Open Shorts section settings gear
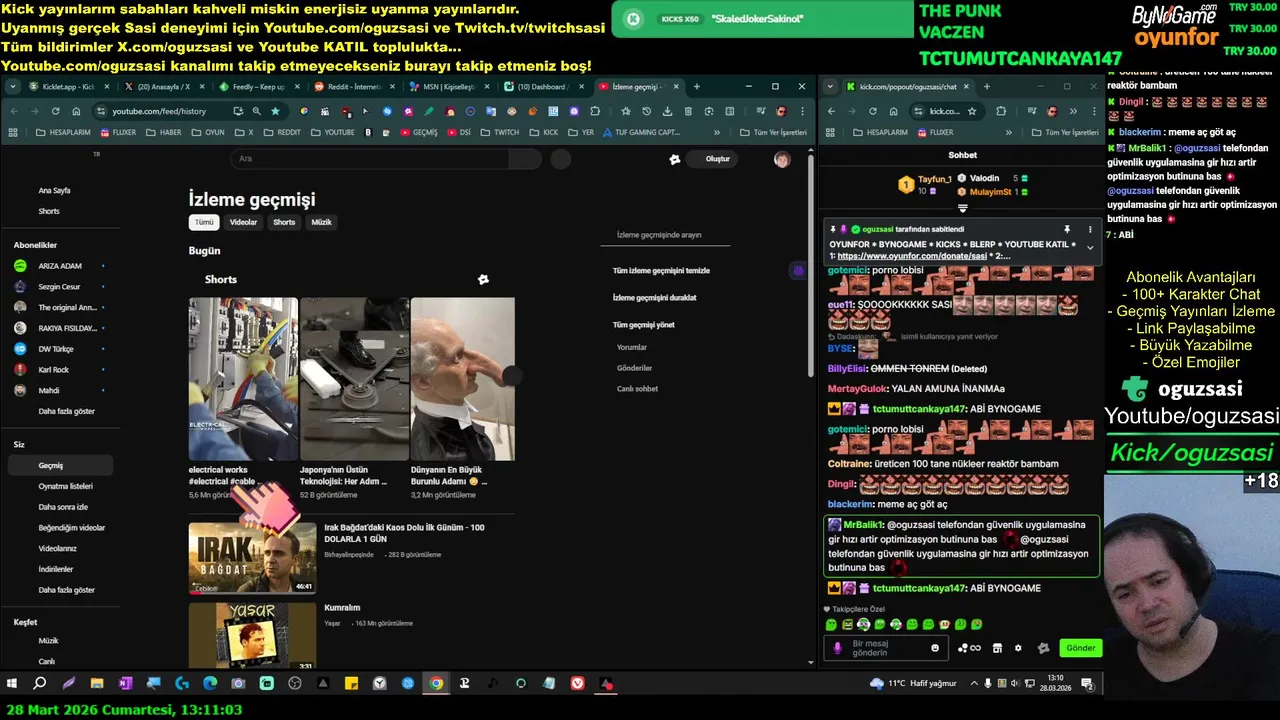1280x720 pixels. pos(483,280)
